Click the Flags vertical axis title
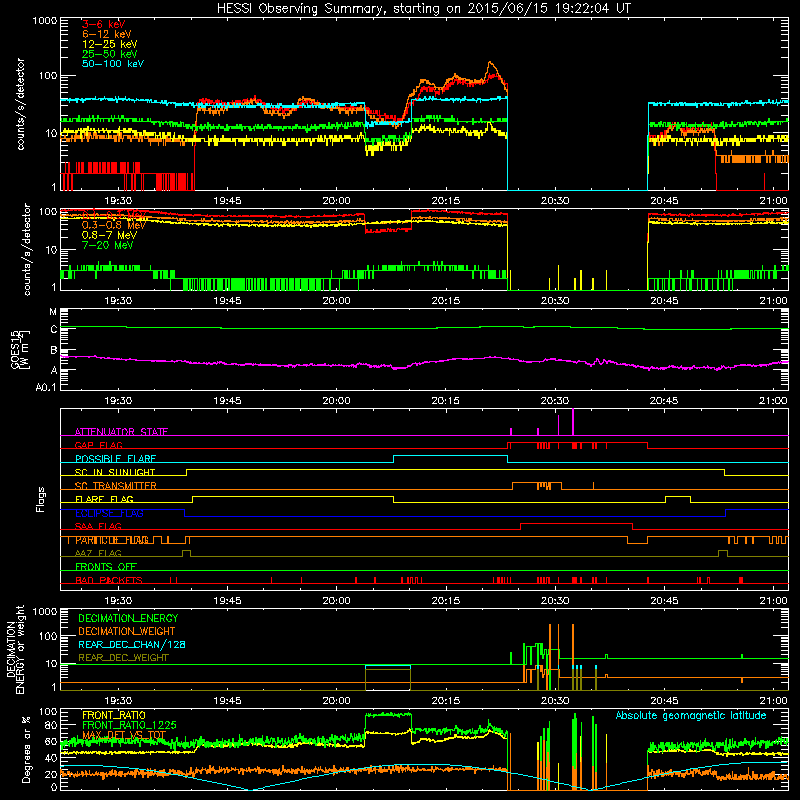The height and width of the screenshot is (800, 800). click(x=41, y=499)
